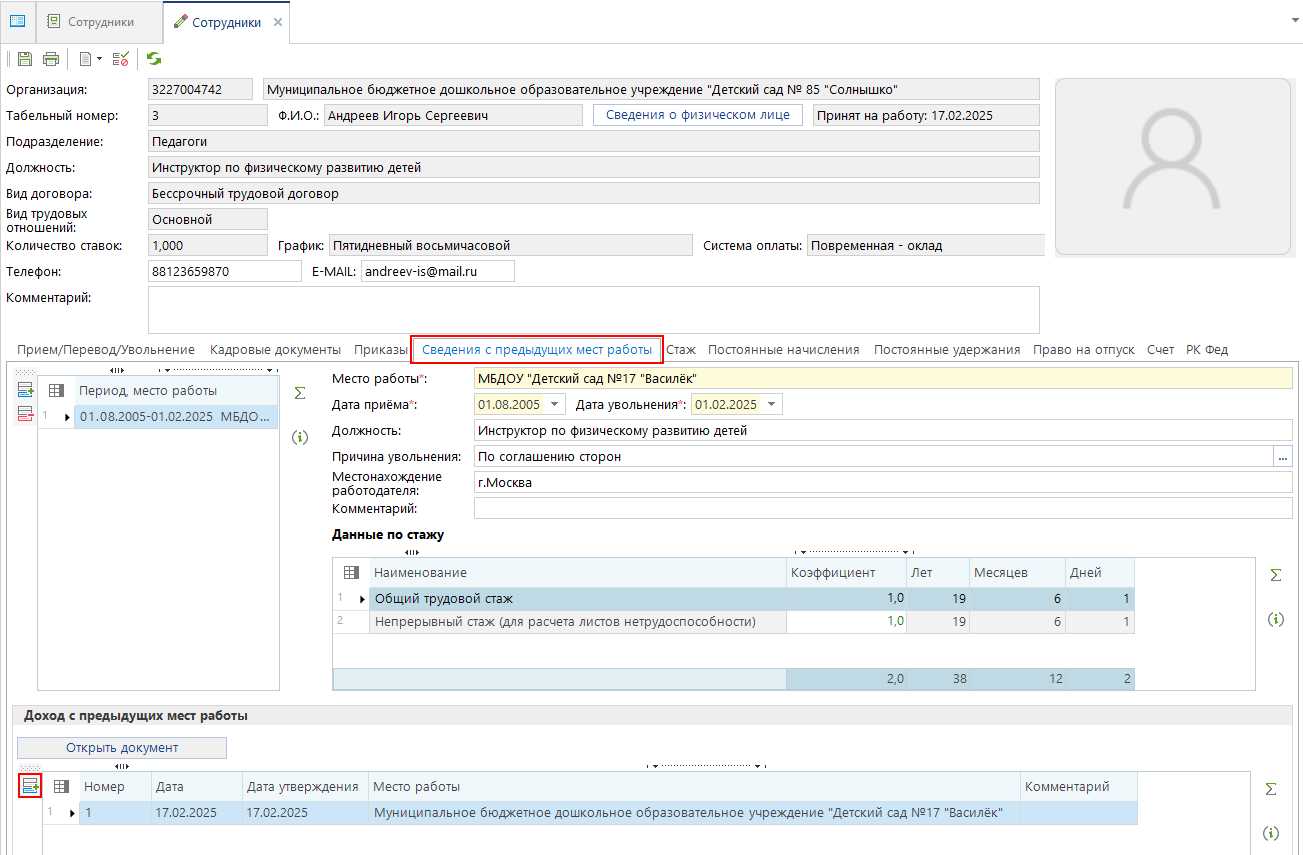Open the home panel icon left of the tabs
The width and height of the screenshot is (1303, 855).
[17, 21]
